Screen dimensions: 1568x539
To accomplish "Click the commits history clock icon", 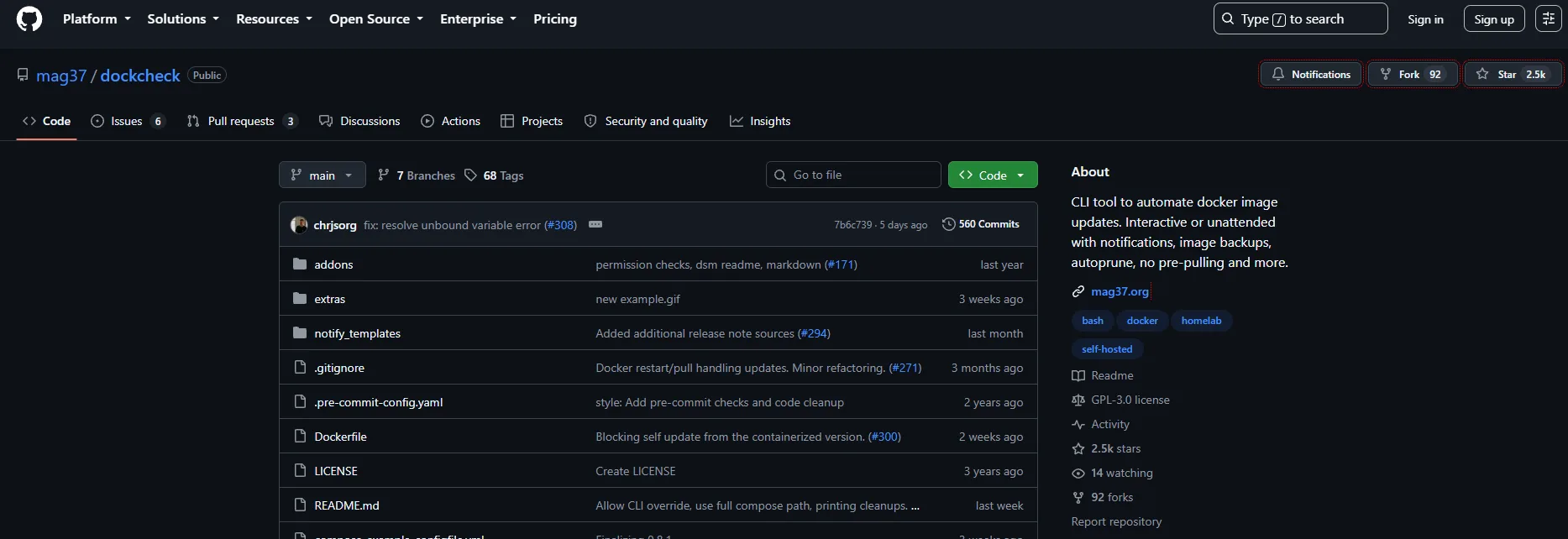I will [949, 224].
